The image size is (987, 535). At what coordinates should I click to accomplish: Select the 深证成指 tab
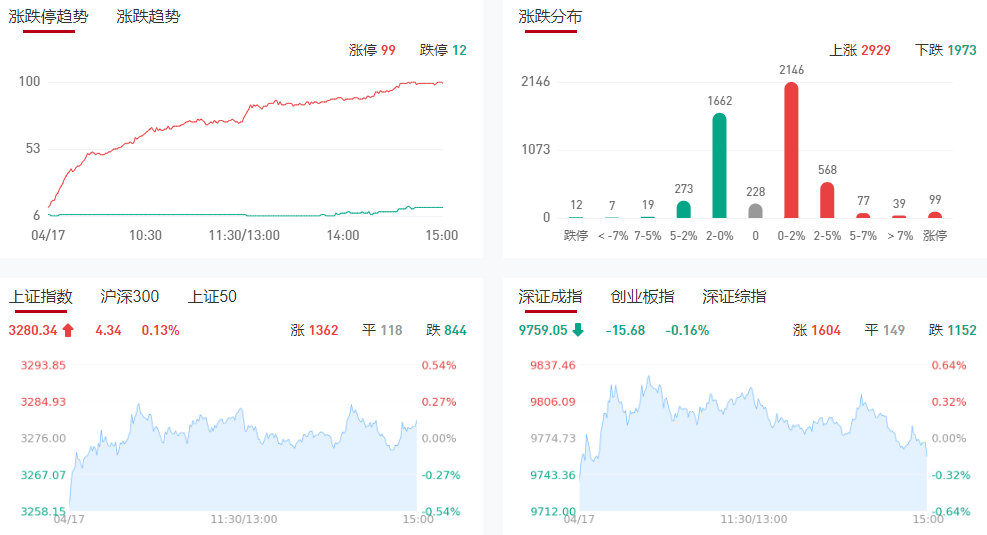pyautogui.click(x=550, y=296)
